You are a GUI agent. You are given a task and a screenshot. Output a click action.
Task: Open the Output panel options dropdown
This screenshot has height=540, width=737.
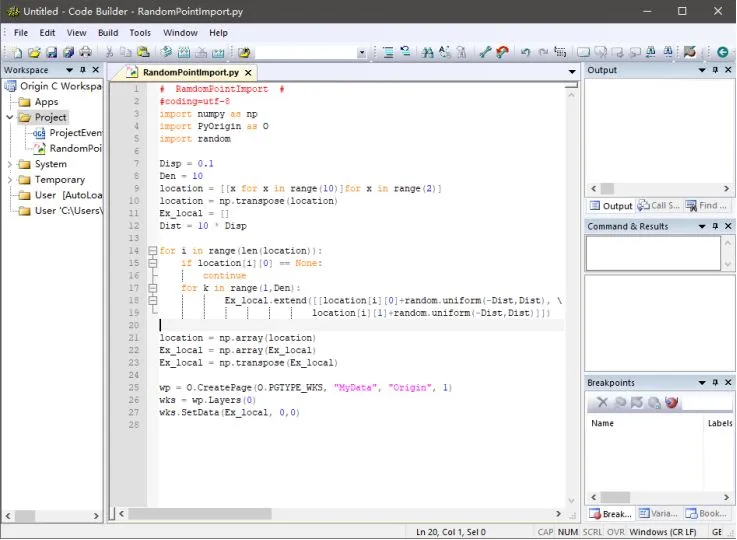(702, 70)
